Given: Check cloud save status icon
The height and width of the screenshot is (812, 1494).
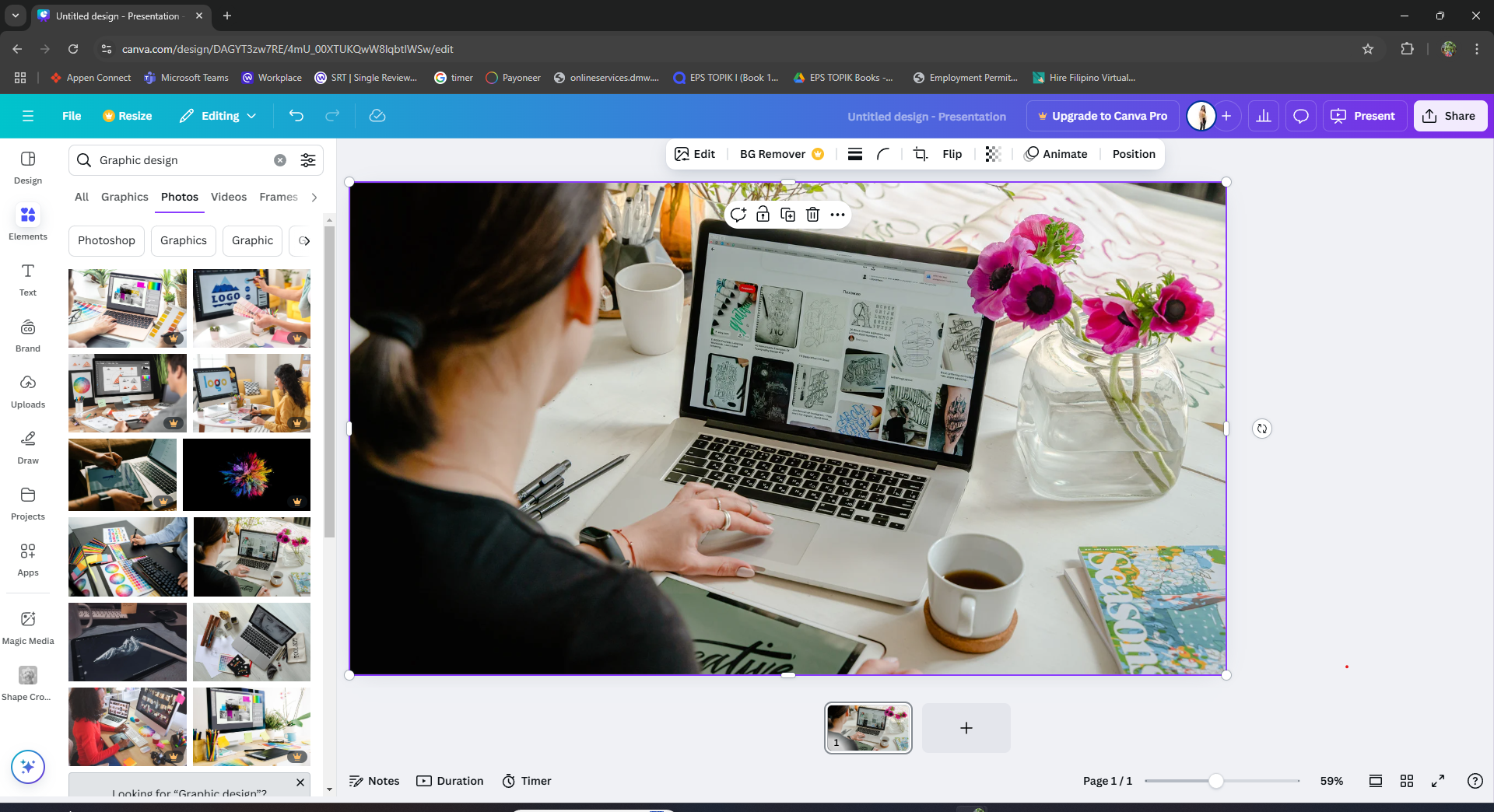Looking at the screenshot, I should tap(377, 116).
